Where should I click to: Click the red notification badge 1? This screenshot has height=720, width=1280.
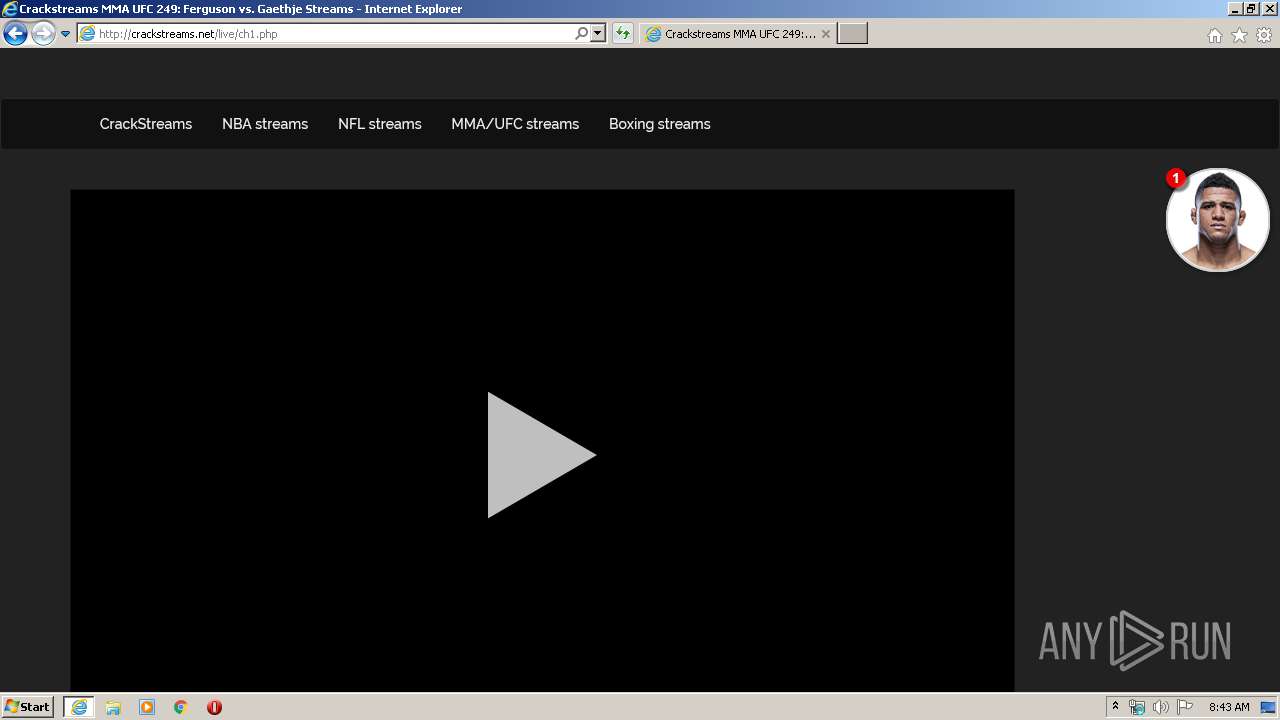click(x=1176, y=178)
